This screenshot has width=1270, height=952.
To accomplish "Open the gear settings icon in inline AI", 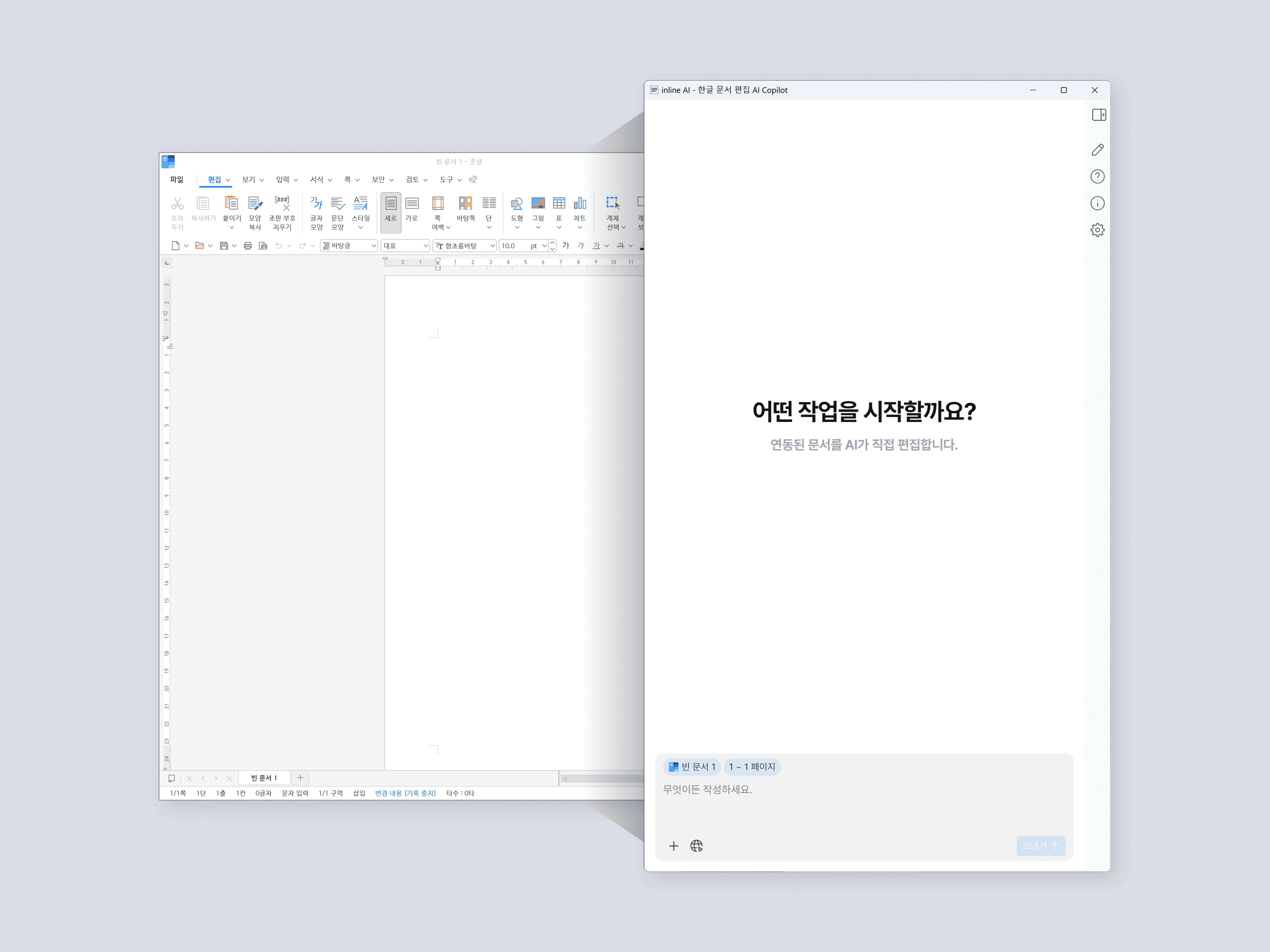I will pos(1098,230).
